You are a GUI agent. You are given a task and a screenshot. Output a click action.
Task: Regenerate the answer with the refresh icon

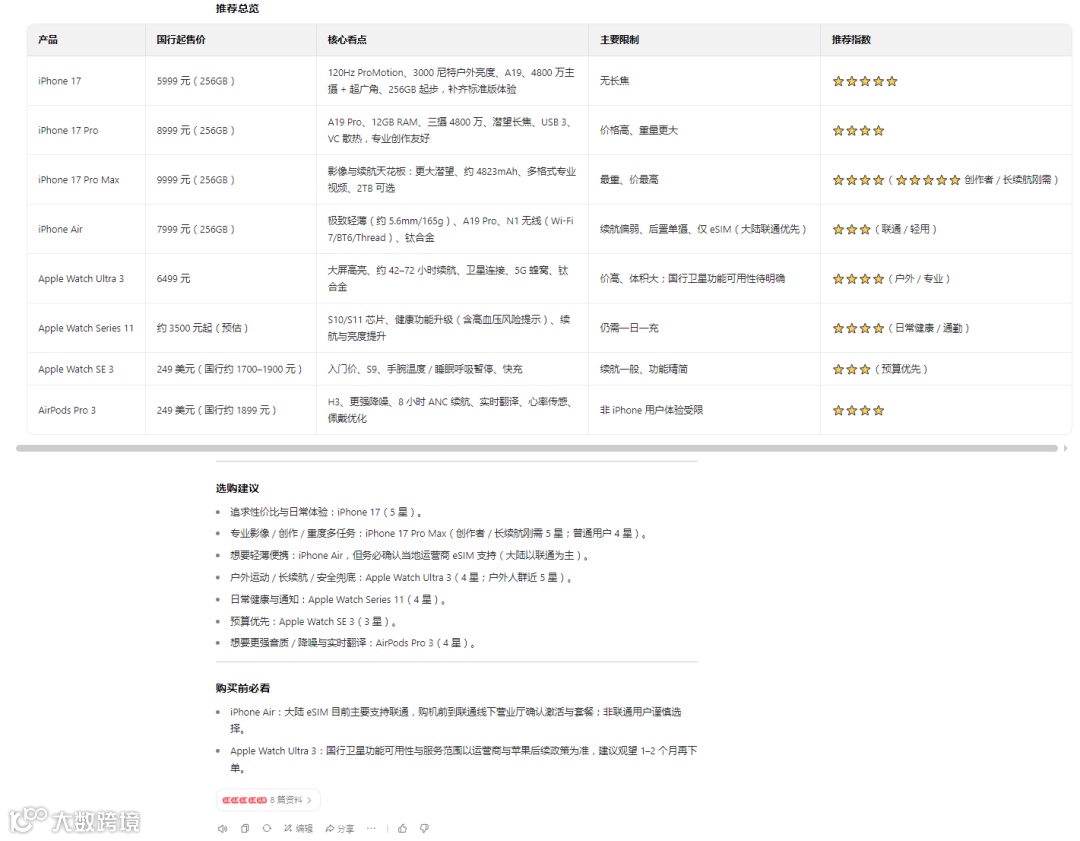(x=267, y=828)
